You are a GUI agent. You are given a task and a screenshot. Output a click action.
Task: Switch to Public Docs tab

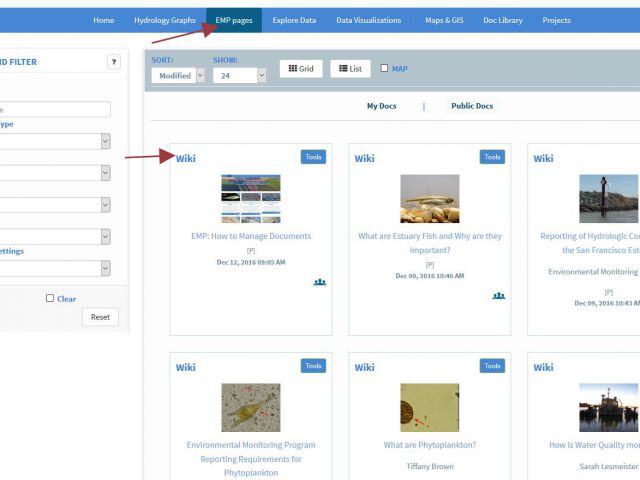click(x=472, y=106)
